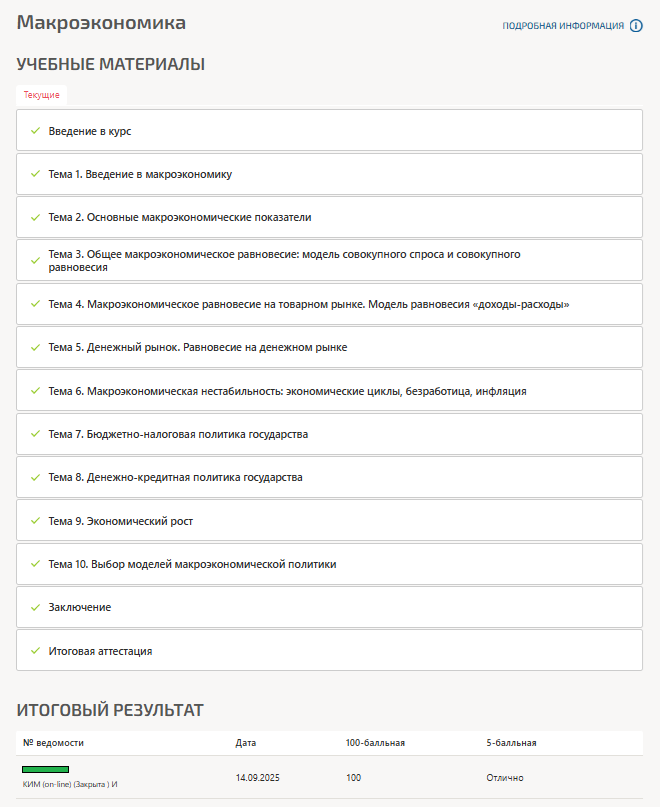Click the green bar in the results row

[46, 769]
